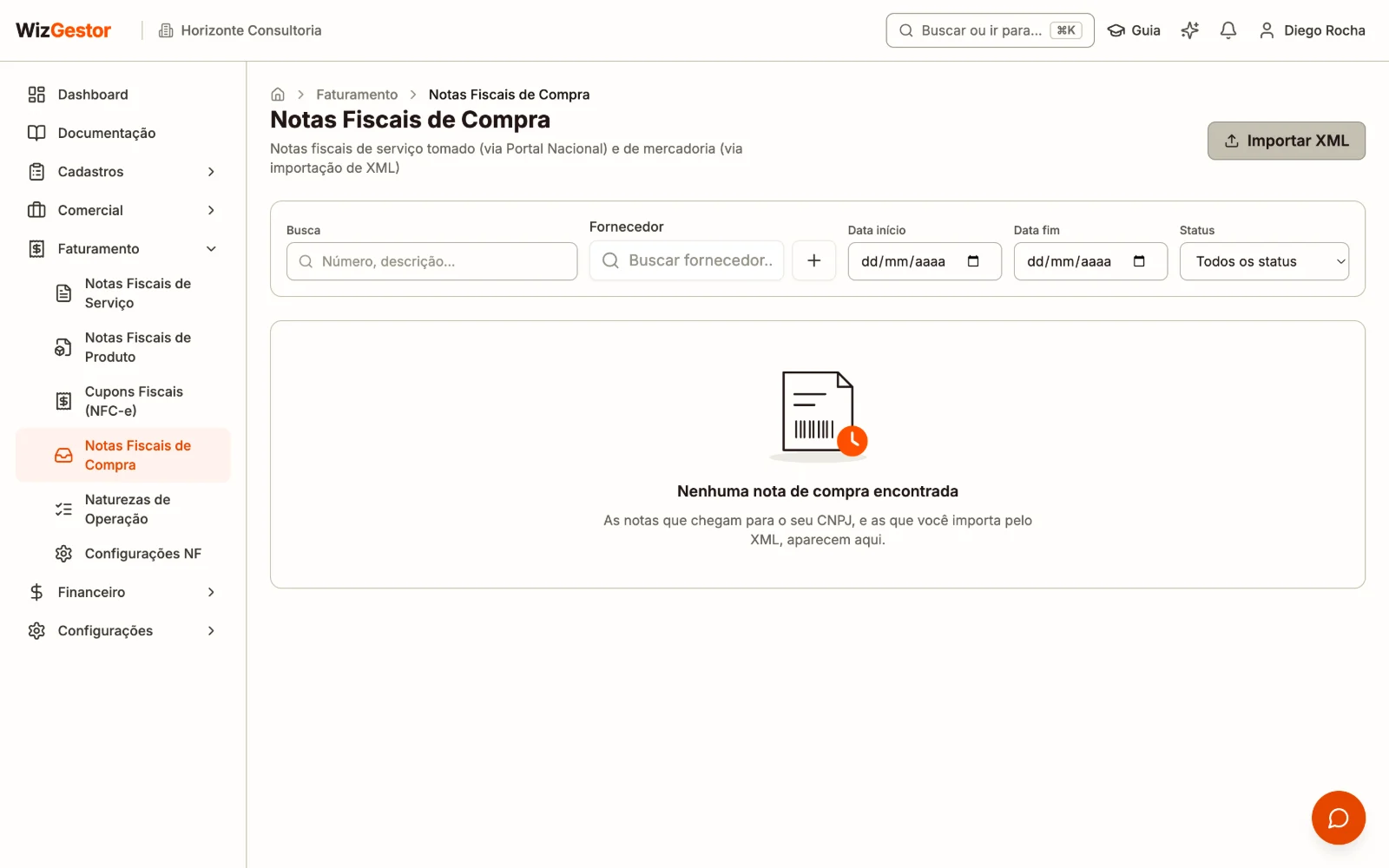Expand the Cadastros menu
1389x868 pixels.
pos(123,172)
